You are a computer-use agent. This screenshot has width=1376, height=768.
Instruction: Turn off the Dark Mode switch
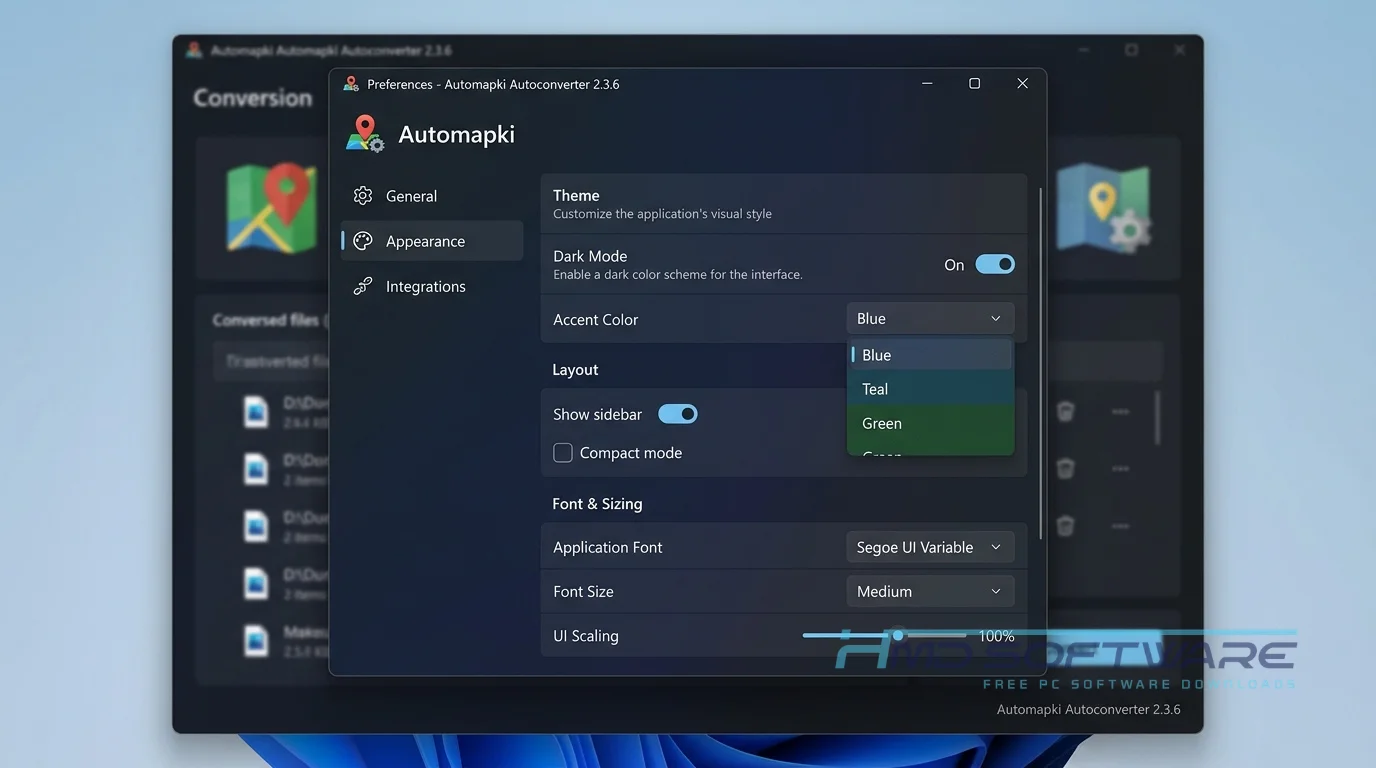click(995, 264)
